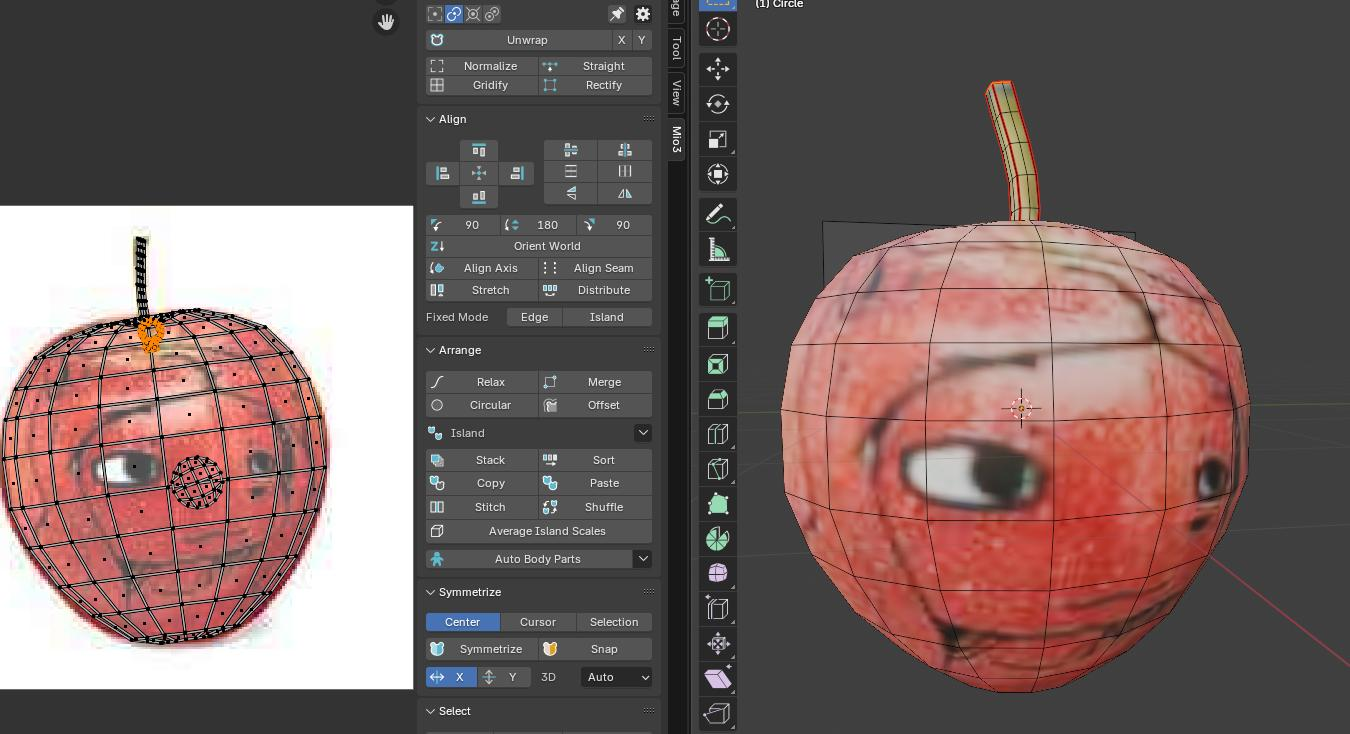Viewport: 1350px width, 734px height.
Task: Select the Scale tool
Action: [717, 139]
